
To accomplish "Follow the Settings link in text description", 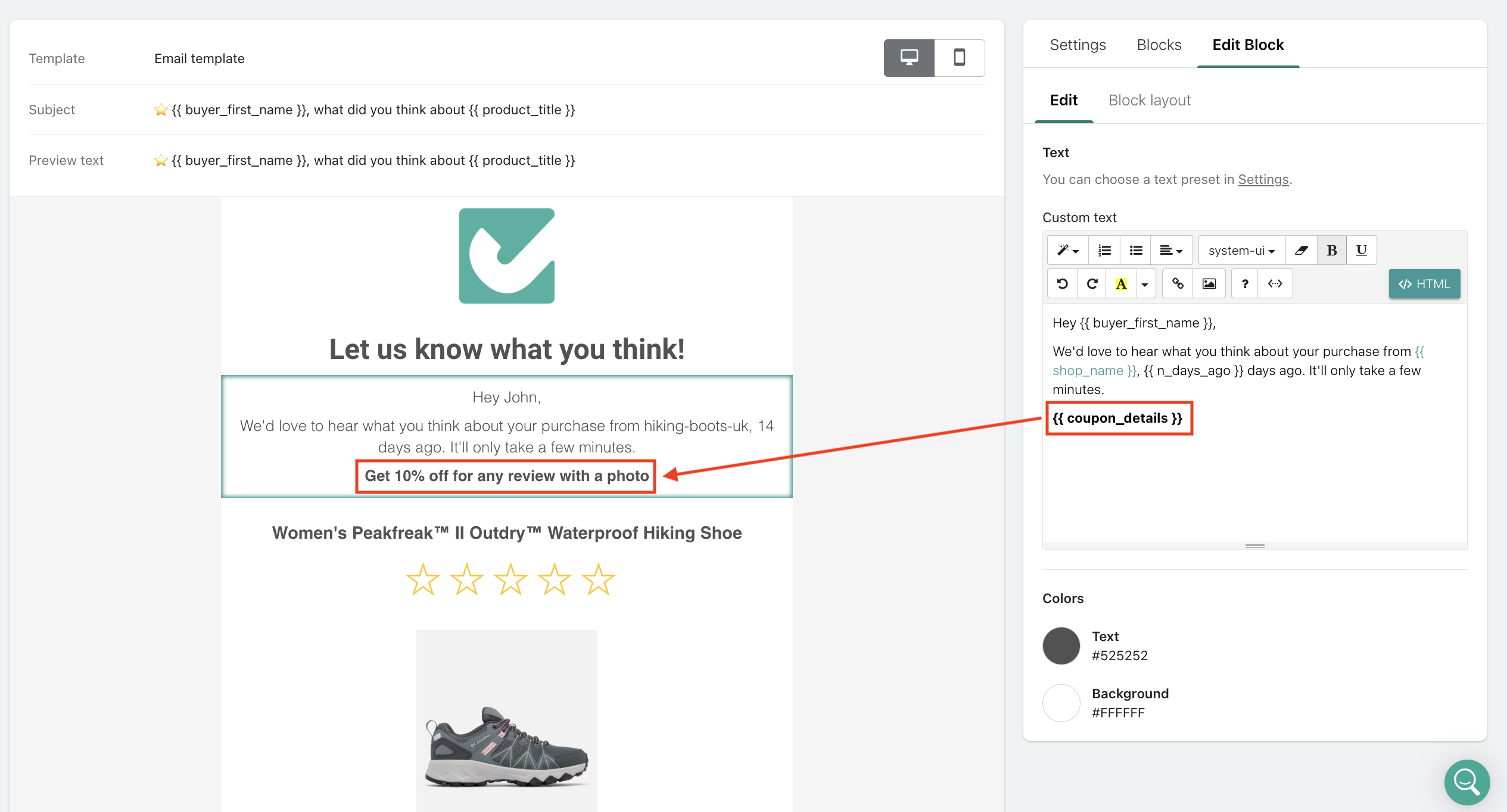I will tap(1263, 180).
